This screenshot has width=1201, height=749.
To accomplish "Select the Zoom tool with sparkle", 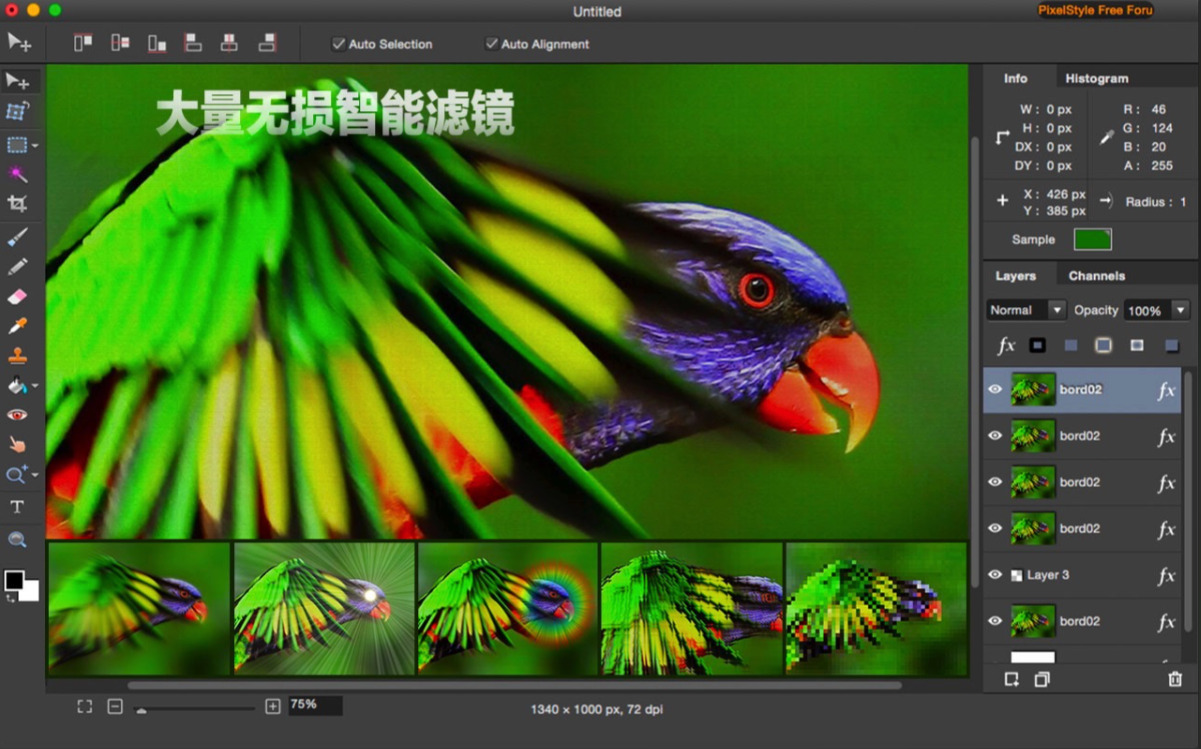I will pyautogui.click(x=17, y=475).
